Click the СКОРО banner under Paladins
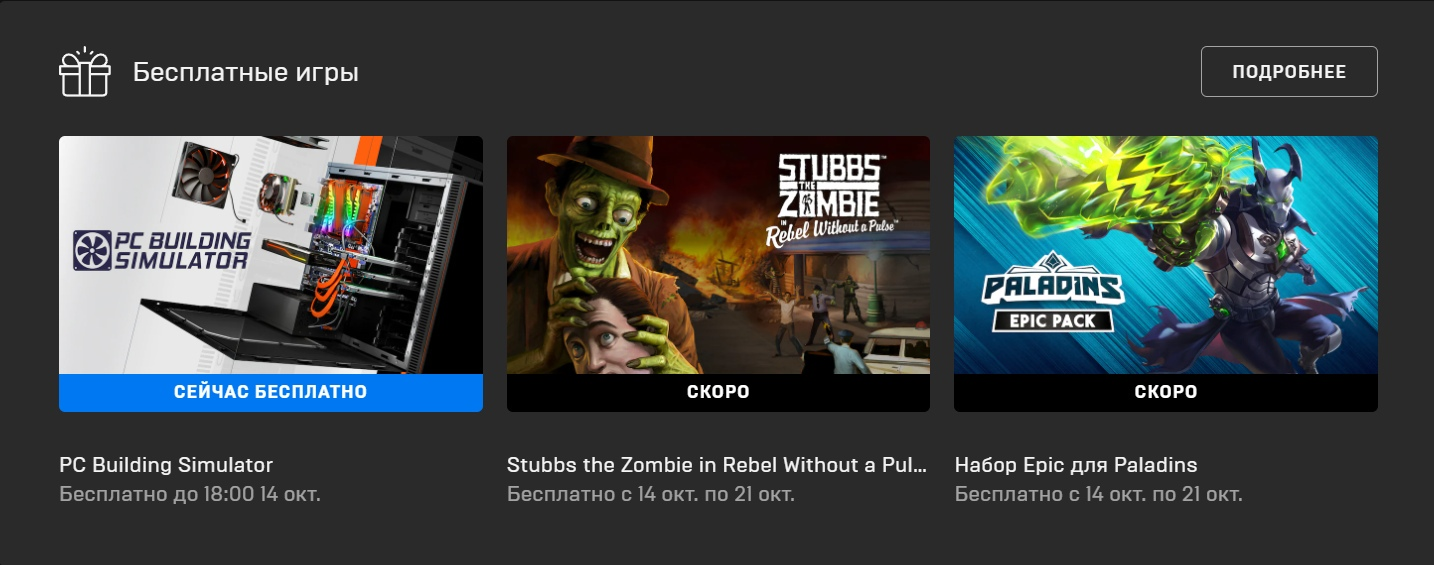Image resolution: width=1434 pixels, height=565 pixels. click(x=1166, y=392)
